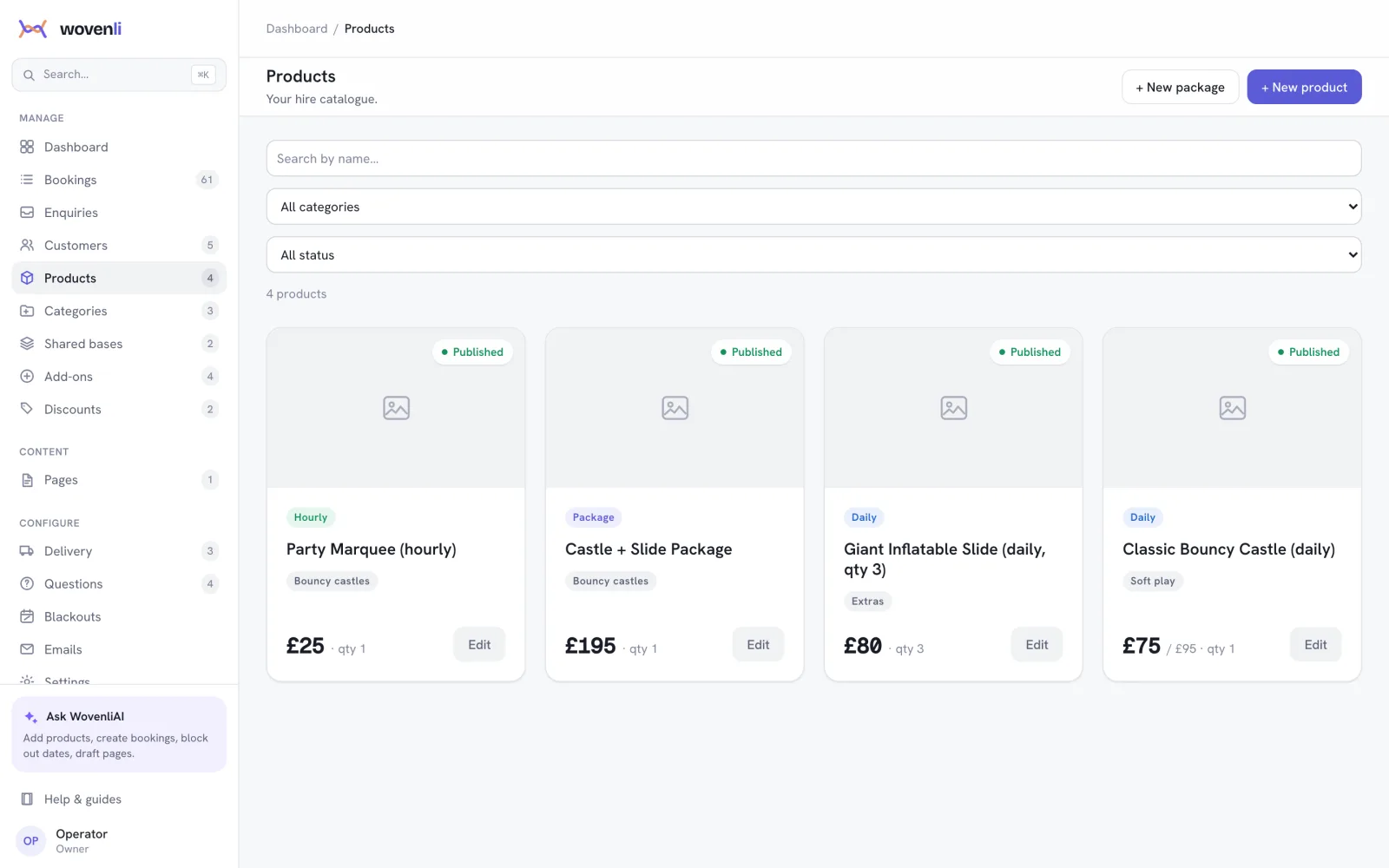The height and width of the screenshot is (868, 1389).
Task: Click the Products box icon
Action: click(27, 278)
